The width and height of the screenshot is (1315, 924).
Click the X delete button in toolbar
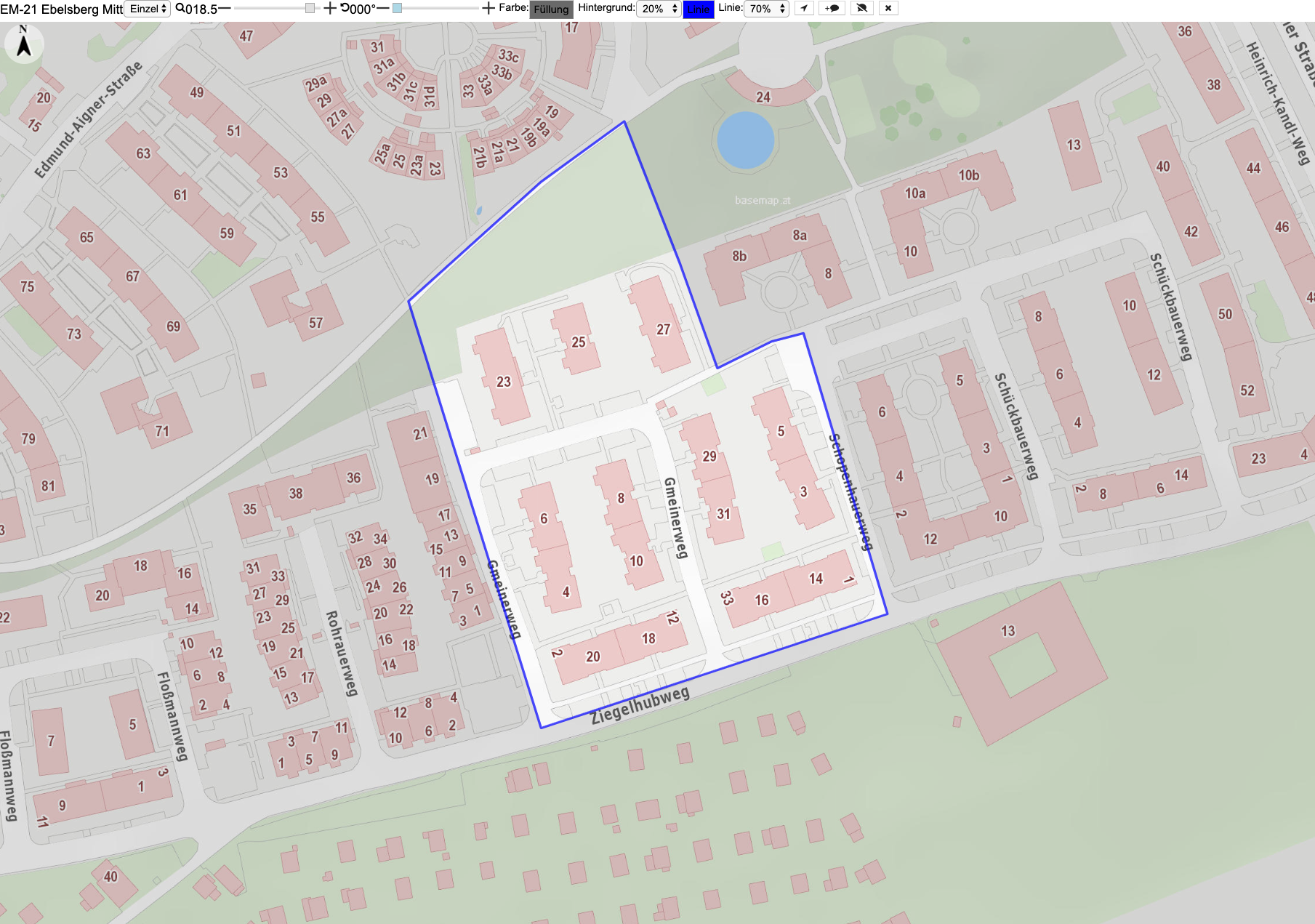(x=888, y=8)
